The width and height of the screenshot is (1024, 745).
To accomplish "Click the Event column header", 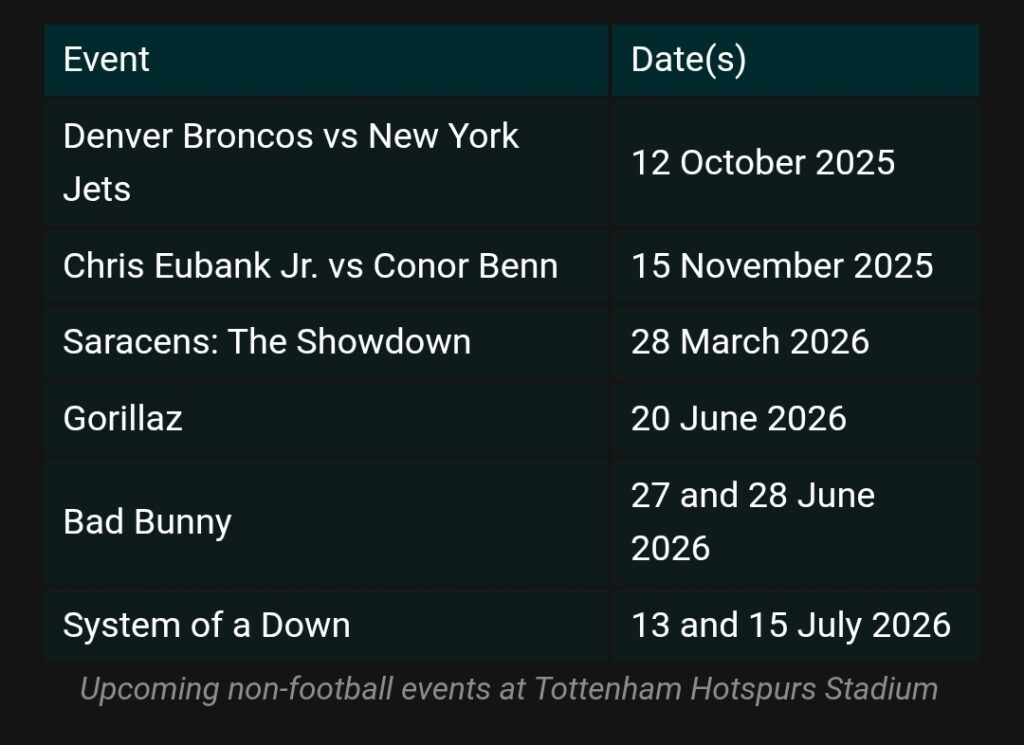I will [106, 60].
